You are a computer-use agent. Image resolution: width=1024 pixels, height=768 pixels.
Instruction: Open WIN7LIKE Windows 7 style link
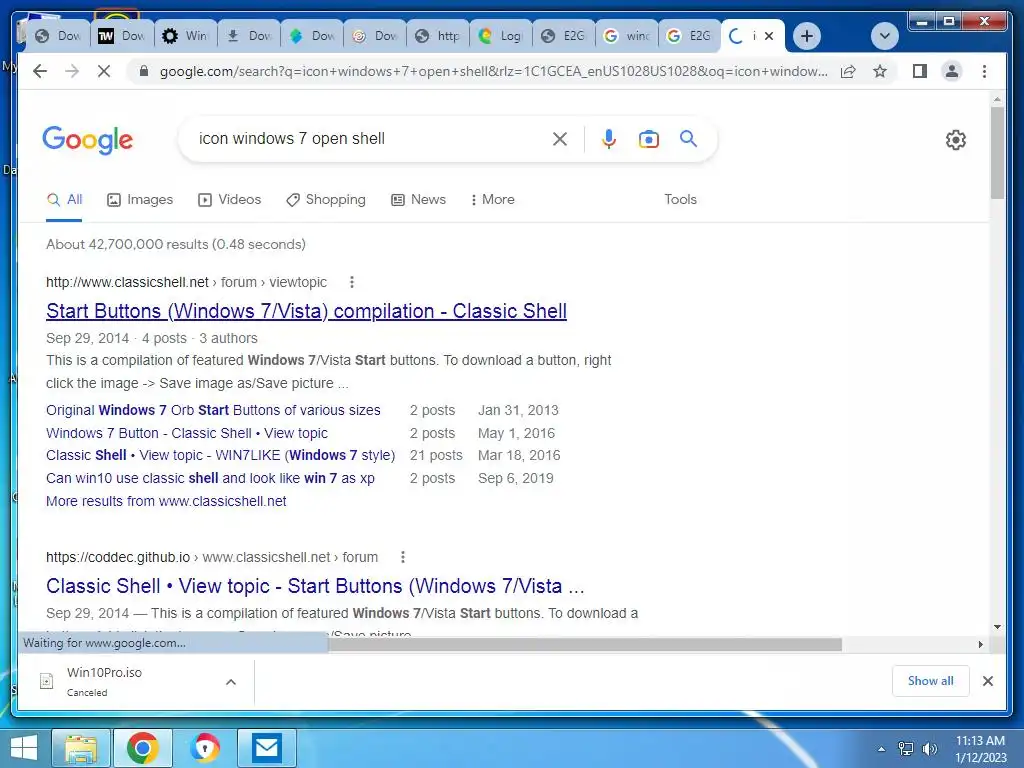click(x=220, y=455)
